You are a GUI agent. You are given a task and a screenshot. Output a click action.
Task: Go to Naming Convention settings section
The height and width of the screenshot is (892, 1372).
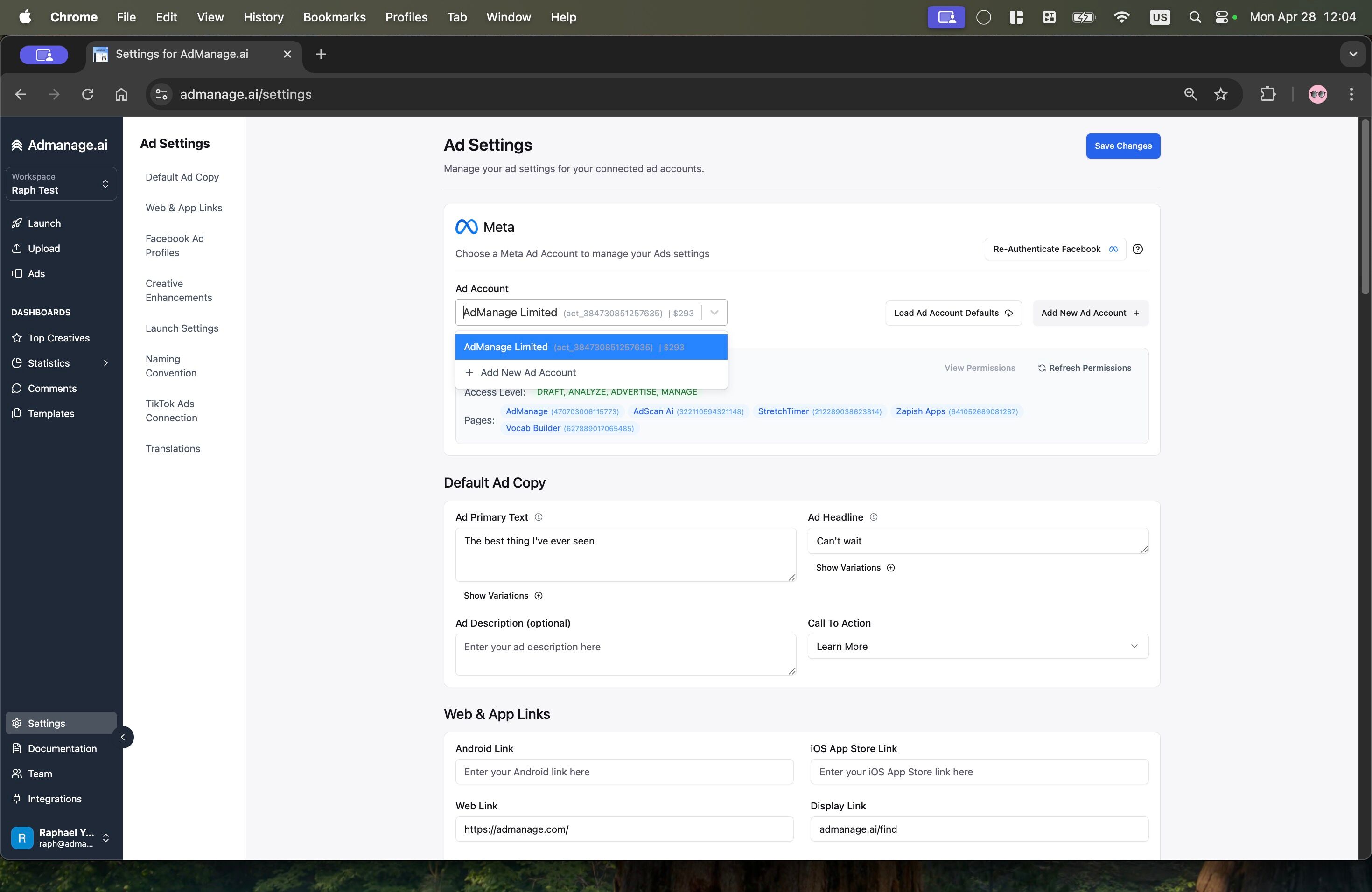pos(171,366)
